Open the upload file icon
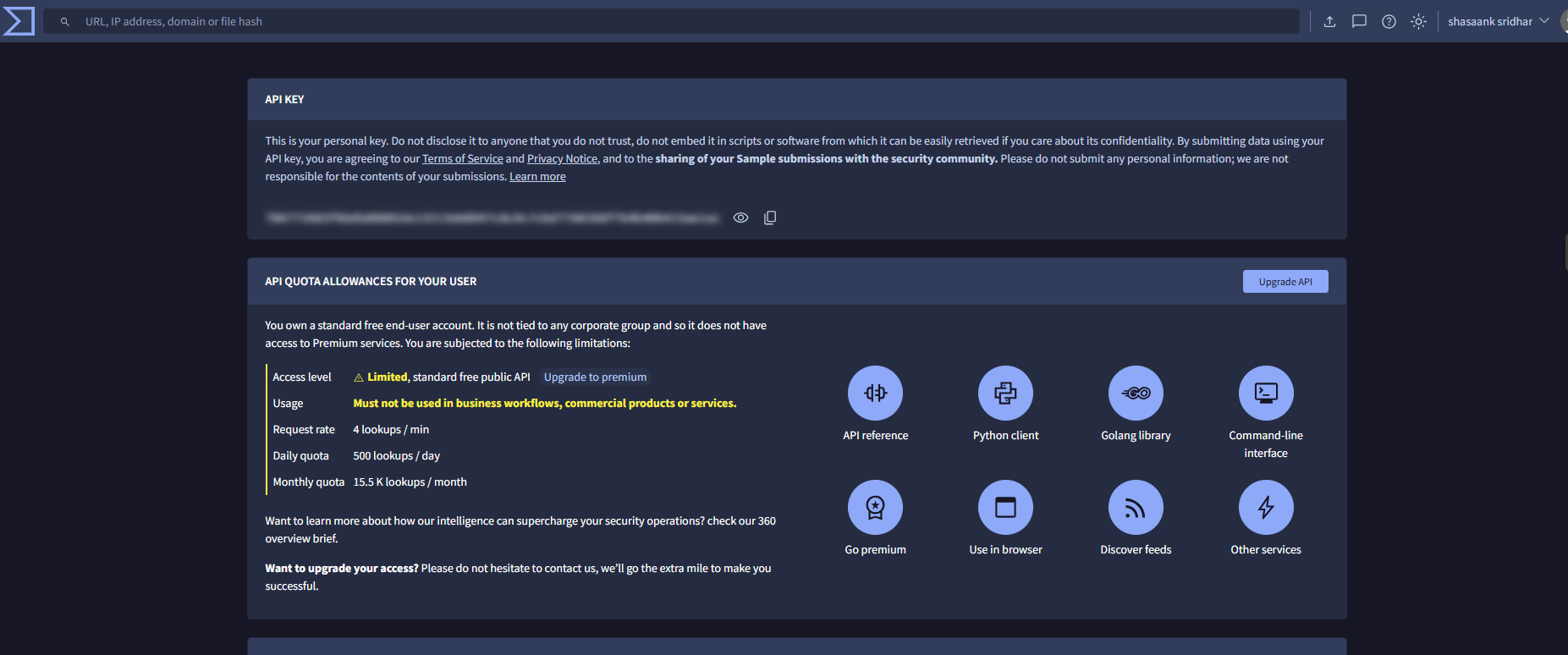The height and width of the screenshot is (655, 1568). click(x=1329, y=22)
